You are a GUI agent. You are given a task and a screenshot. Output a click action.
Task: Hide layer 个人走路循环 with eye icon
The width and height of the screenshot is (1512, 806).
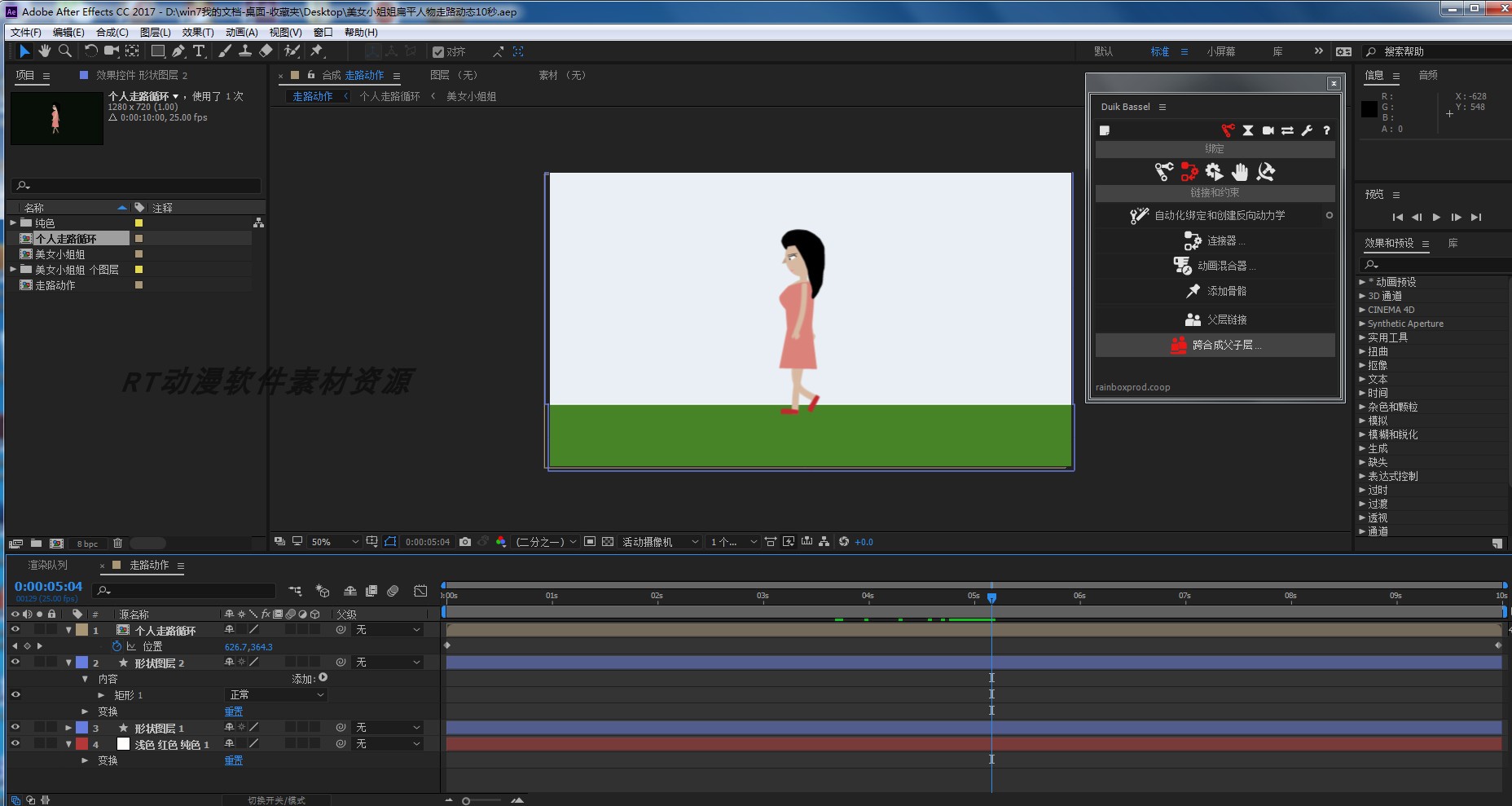coord(15,630)
